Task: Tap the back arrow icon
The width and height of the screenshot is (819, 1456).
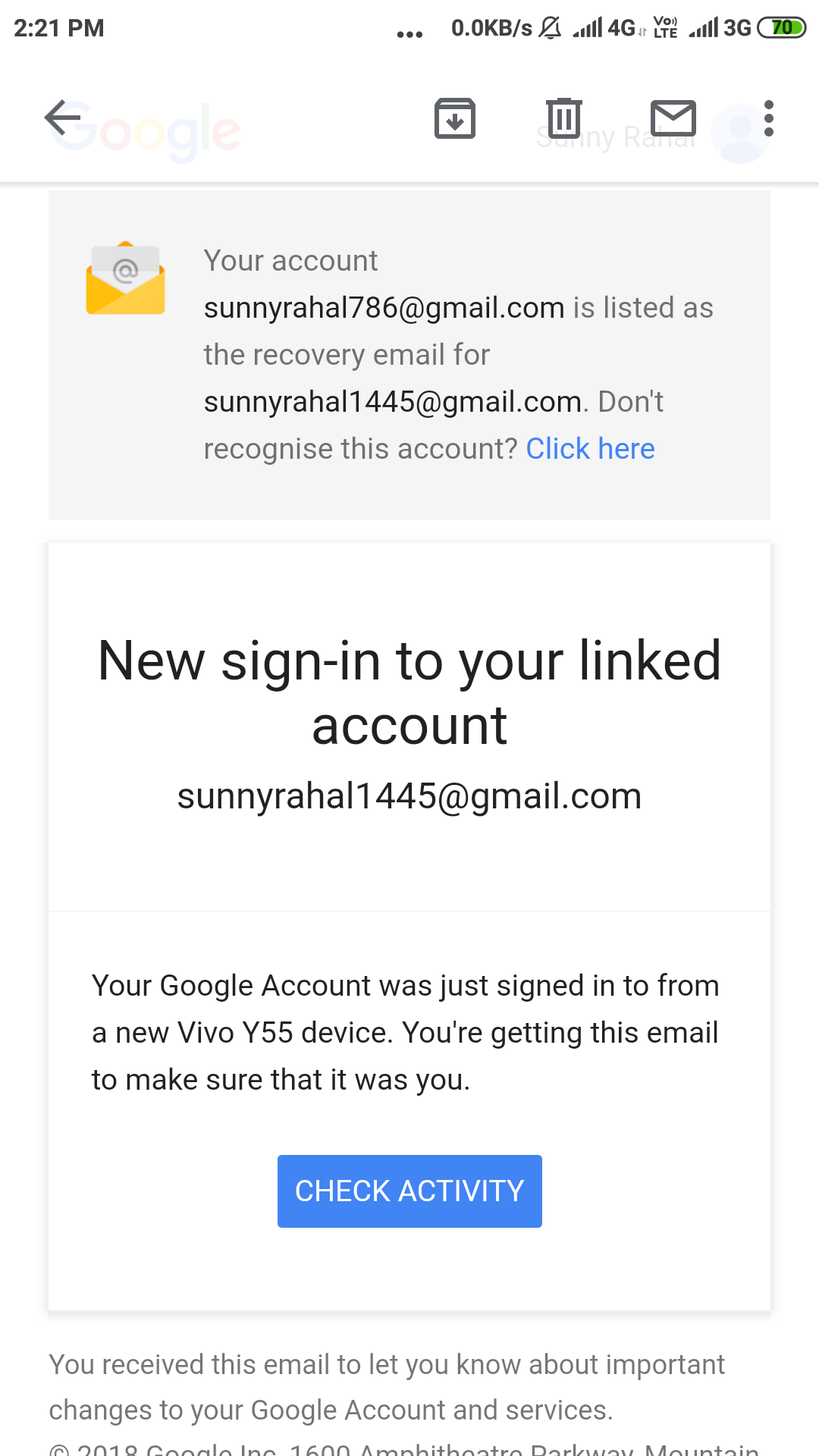Action: [x=62, y=118]
